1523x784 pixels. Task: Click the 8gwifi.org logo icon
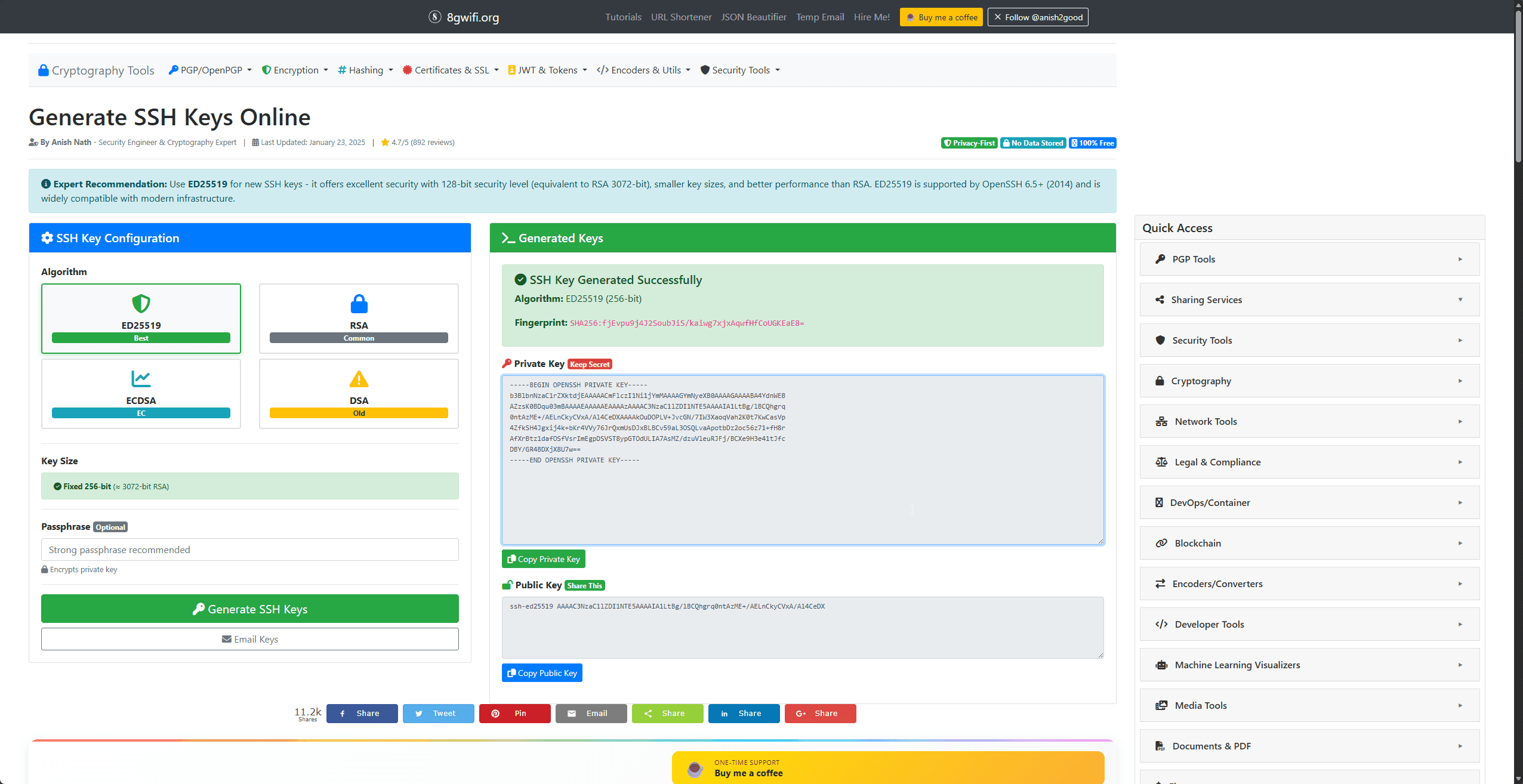(x=435, y=17)
